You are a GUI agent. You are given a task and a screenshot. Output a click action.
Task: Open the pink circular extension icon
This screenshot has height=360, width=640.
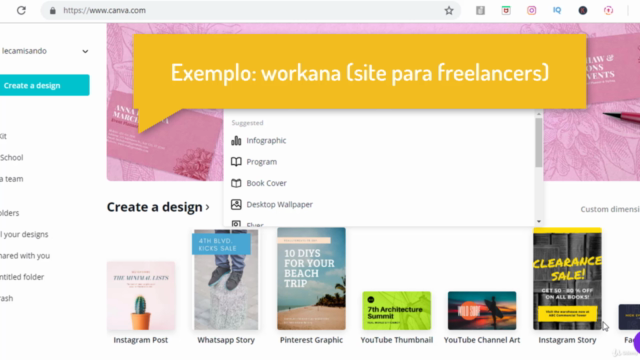click(x=609, y=11)
